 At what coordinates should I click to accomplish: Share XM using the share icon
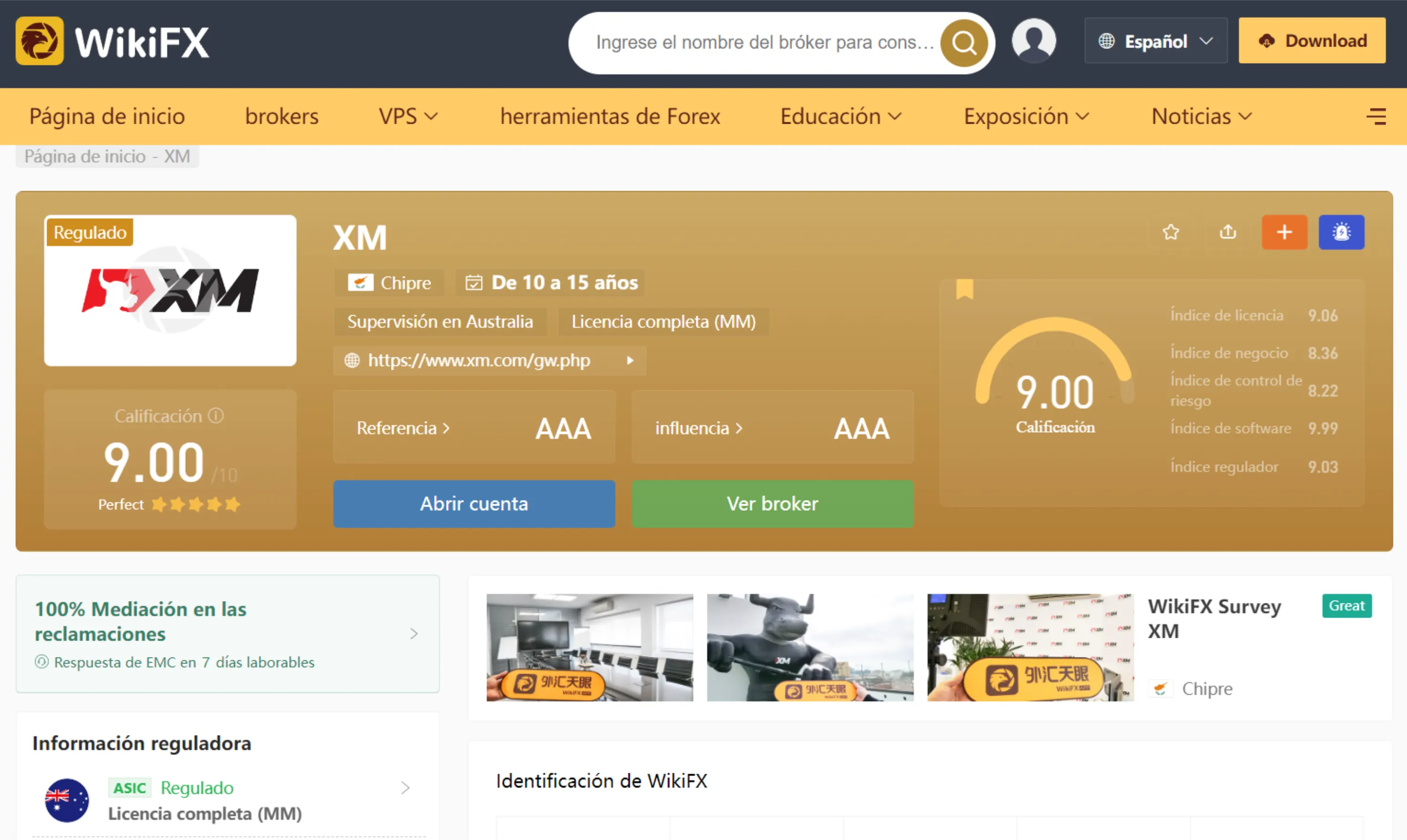(1228, 232)
